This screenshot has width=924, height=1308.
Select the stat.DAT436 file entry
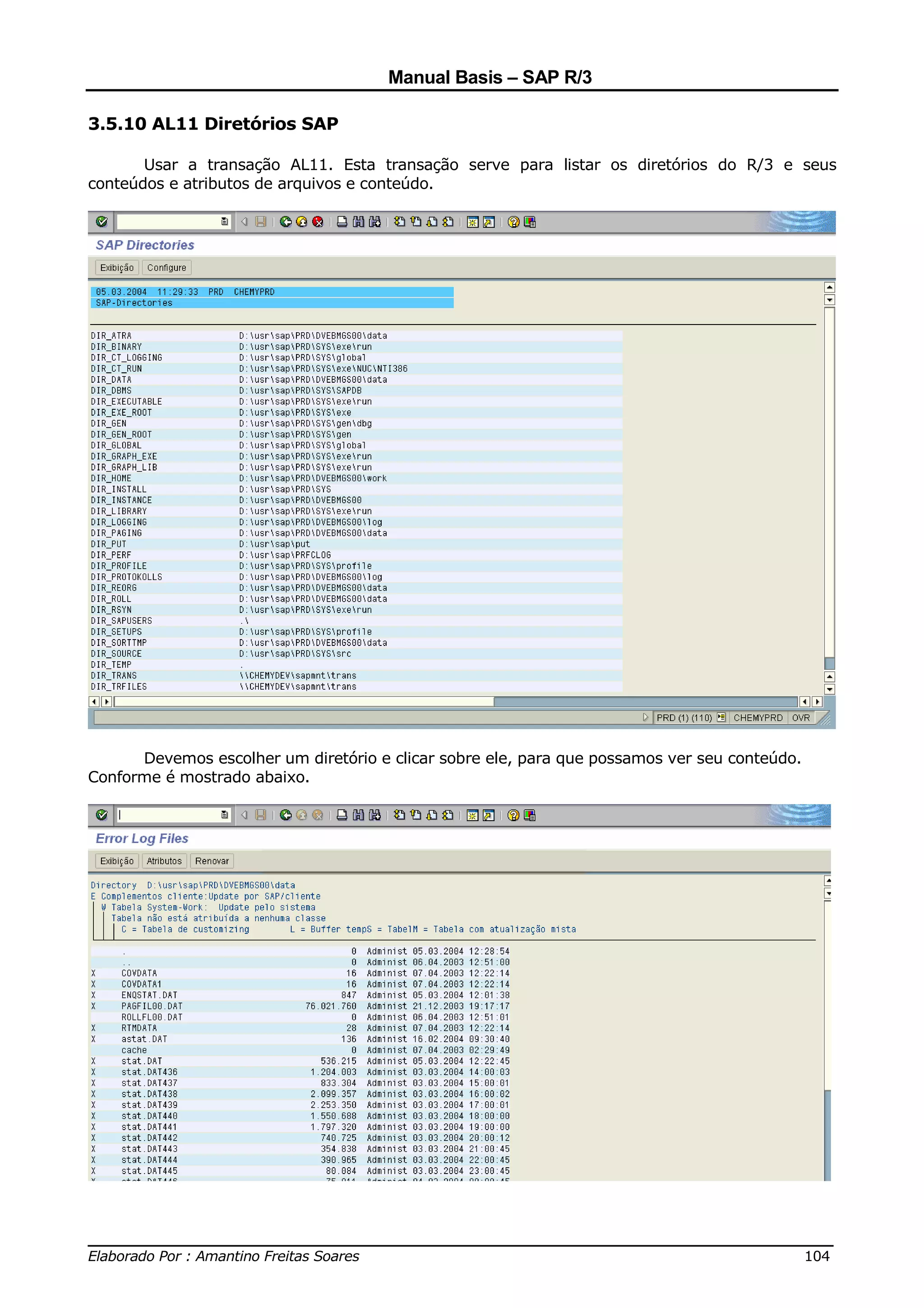pos(300,1071)
